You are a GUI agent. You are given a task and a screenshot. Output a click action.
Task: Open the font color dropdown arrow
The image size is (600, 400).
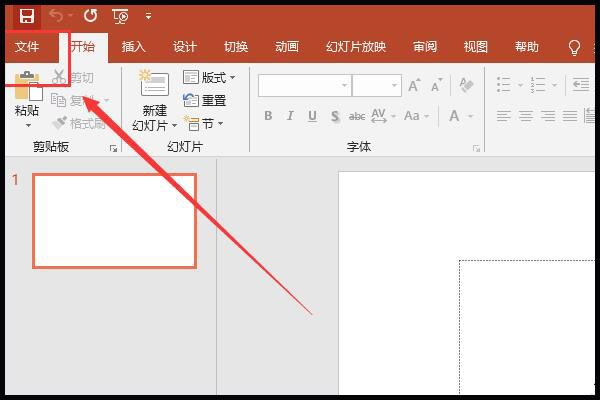471,116
